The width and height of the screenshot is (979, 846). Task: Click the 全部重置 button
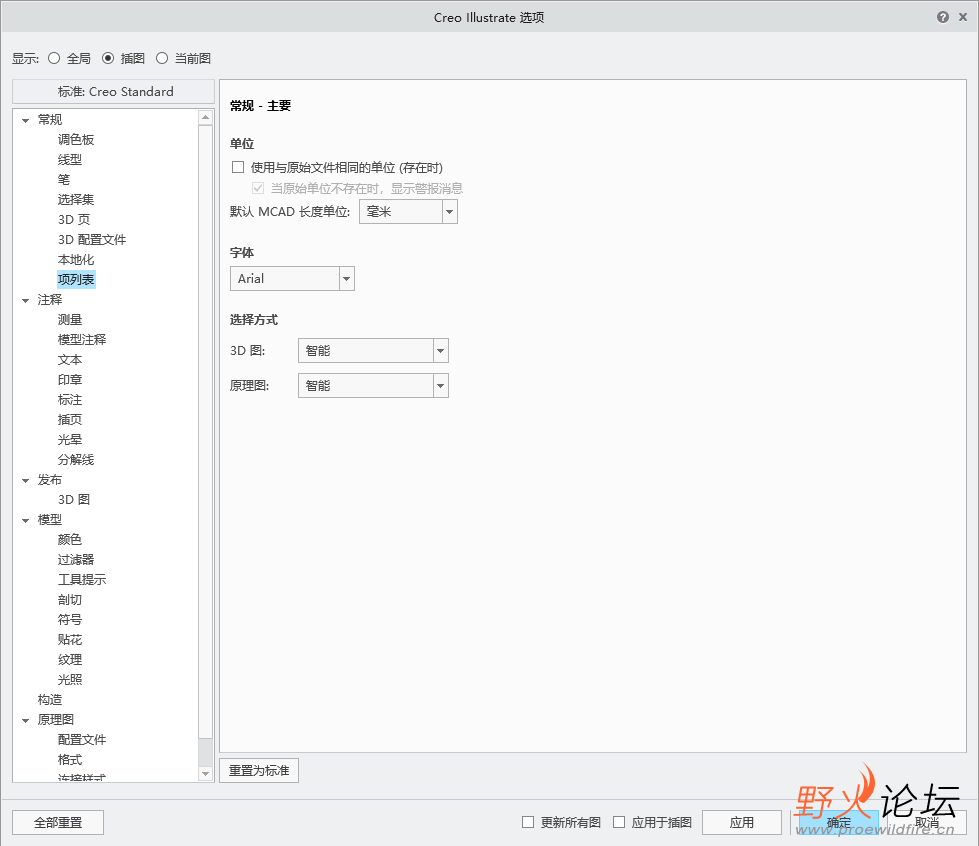pyautogui.click(x=58, y=822)
